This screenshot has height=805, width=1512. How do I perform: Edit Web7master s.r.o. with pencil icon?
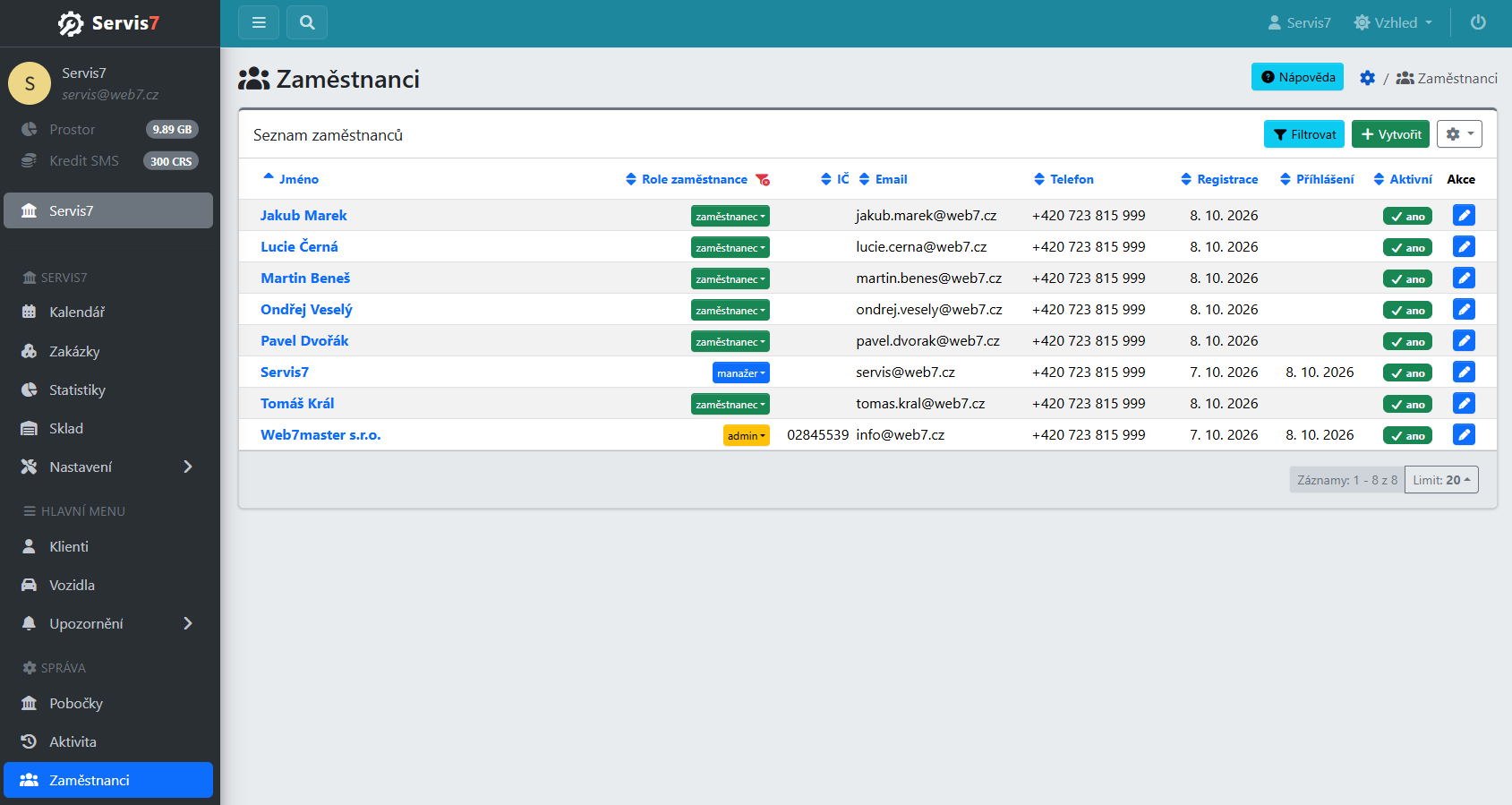pyautogui.click(x=1464, y=434)
